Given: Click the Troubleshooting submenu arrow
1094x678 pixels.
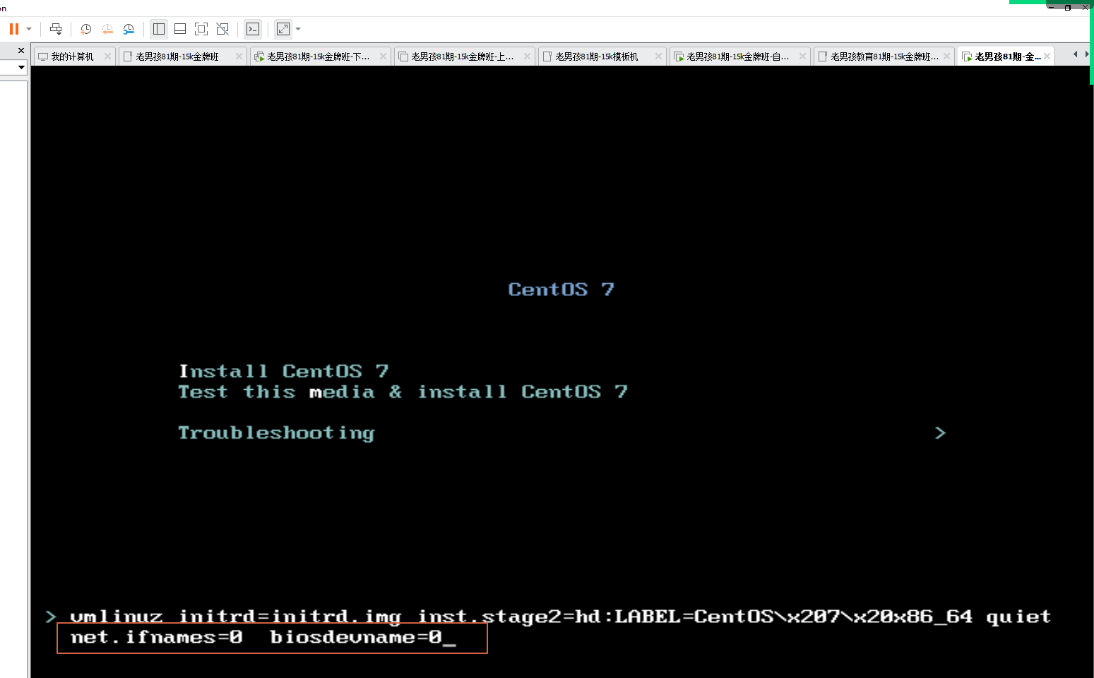Looking at the screenshot, I should click(x=940, y=433).
